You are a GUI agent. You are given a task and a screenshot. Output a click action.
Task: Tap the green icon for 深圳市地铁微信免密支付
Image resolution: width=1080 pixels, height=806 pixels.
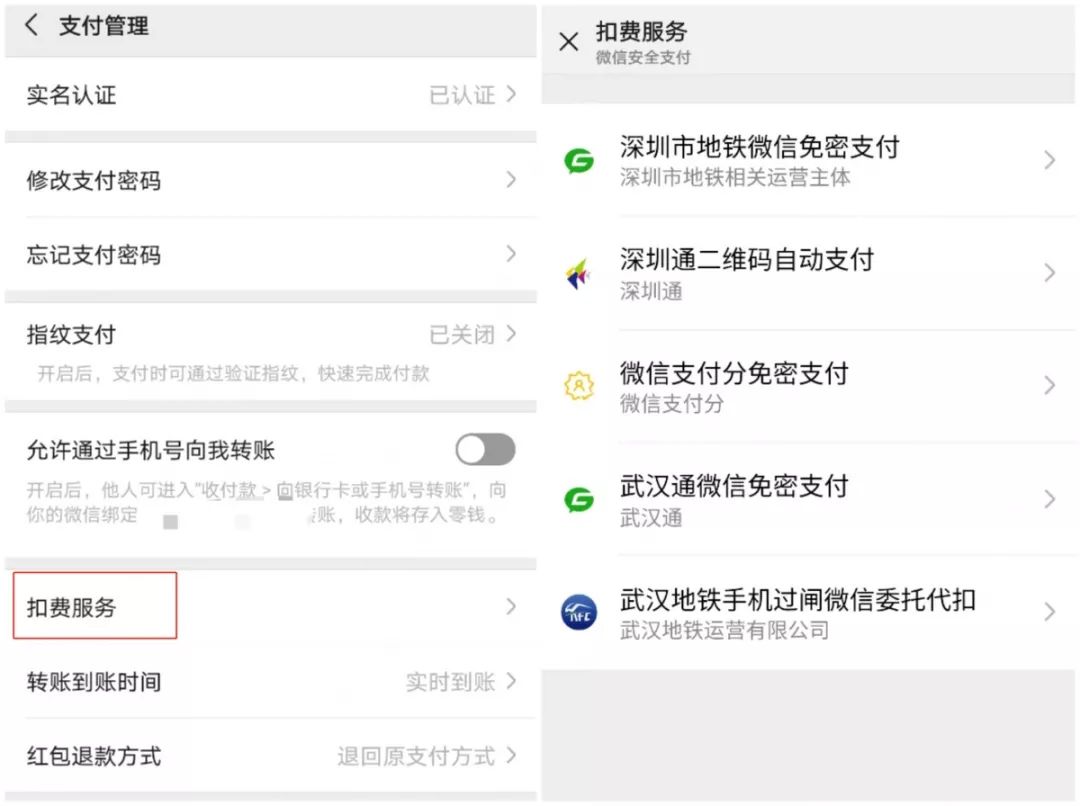click(x=579, y=161)
